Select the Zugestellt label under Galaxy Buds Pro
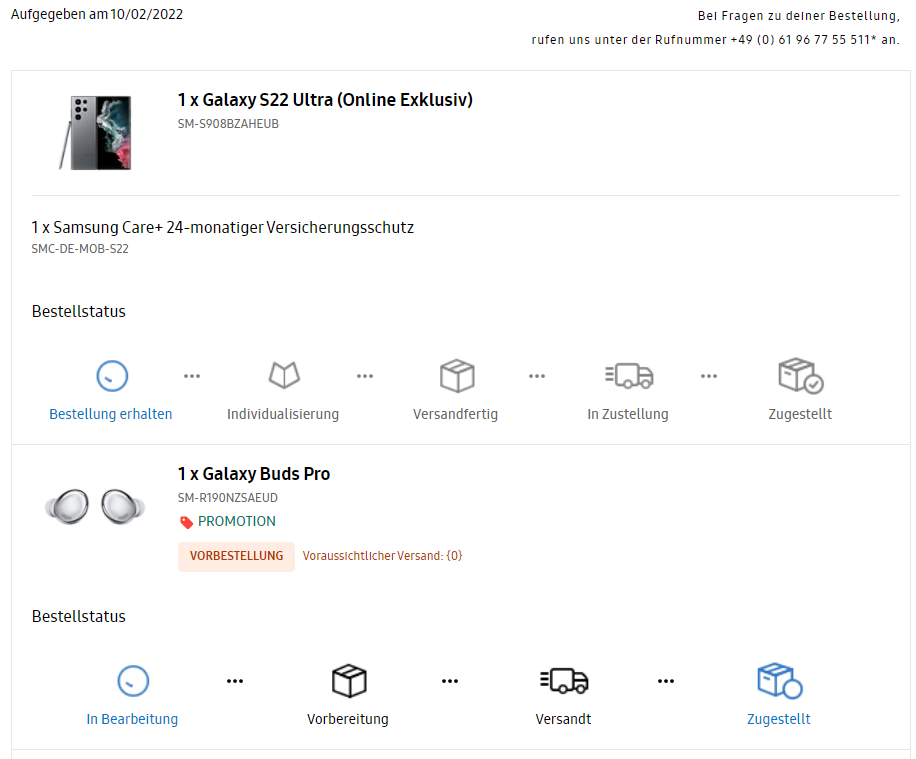The width and height of the screenshot is (916, 759). 779,719
